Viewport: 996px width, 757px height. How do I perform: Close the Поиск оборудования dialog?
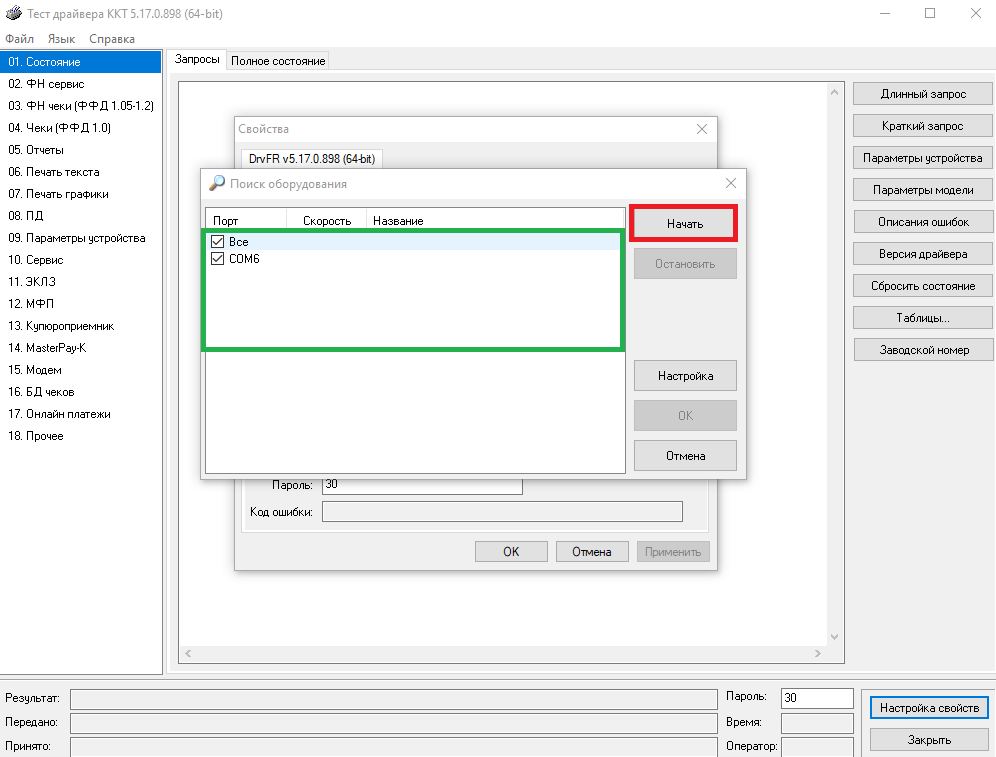(x=731, y=183)
